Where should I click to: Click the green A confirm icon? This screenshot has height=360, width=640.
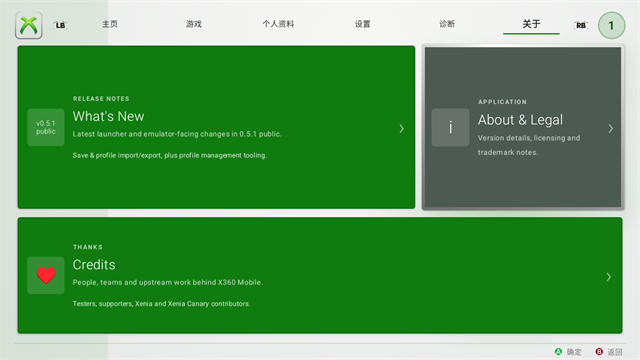pyautogui.click(x=558, y=351)
